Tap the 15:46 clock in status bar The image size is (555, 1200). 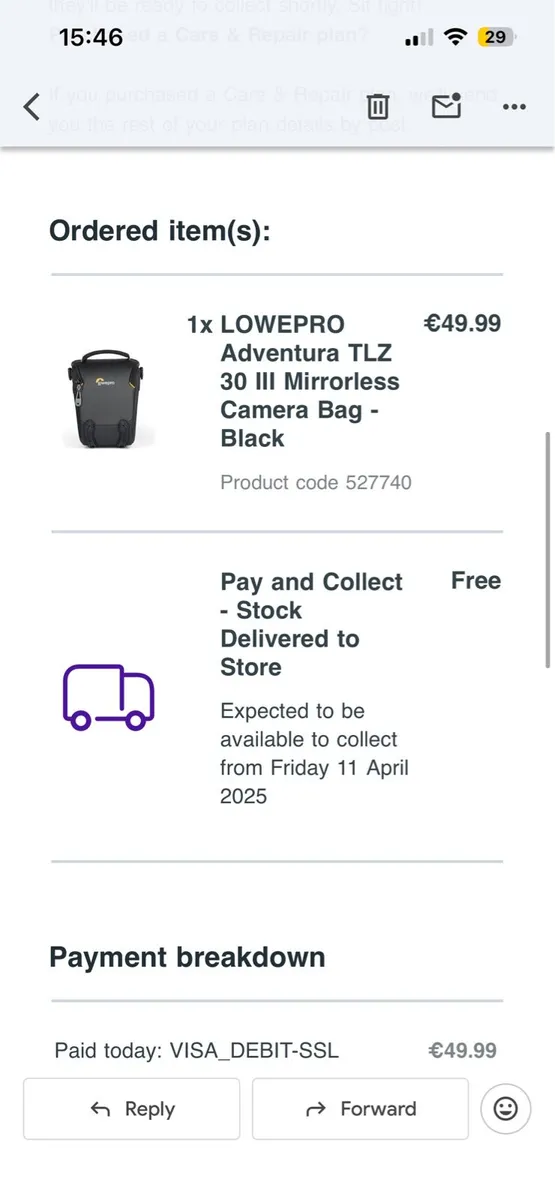tap(91, 38)
